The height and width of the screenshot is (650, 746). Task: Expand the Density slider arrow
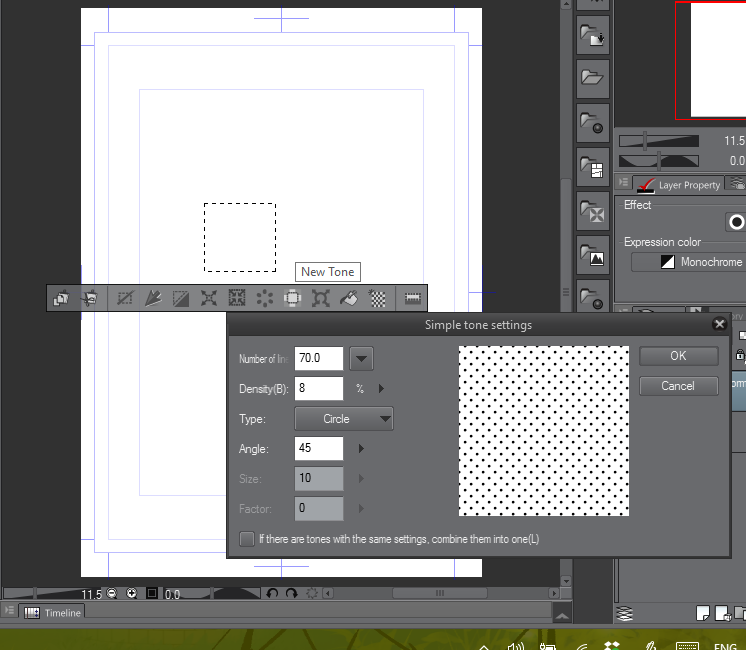381,388
